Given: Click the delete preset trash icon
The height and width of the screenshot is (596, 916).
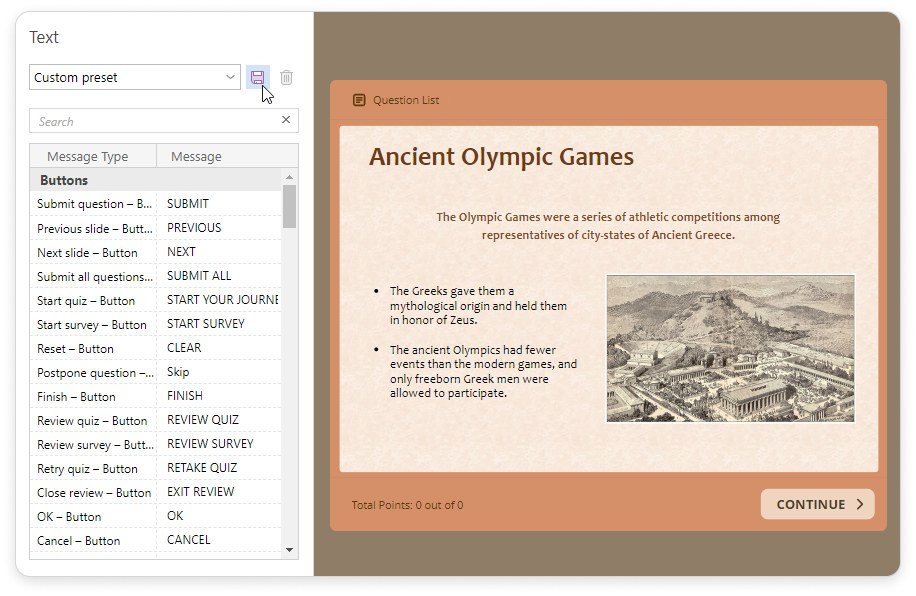Looking at the screenshot, I should [x=287, y=77].
